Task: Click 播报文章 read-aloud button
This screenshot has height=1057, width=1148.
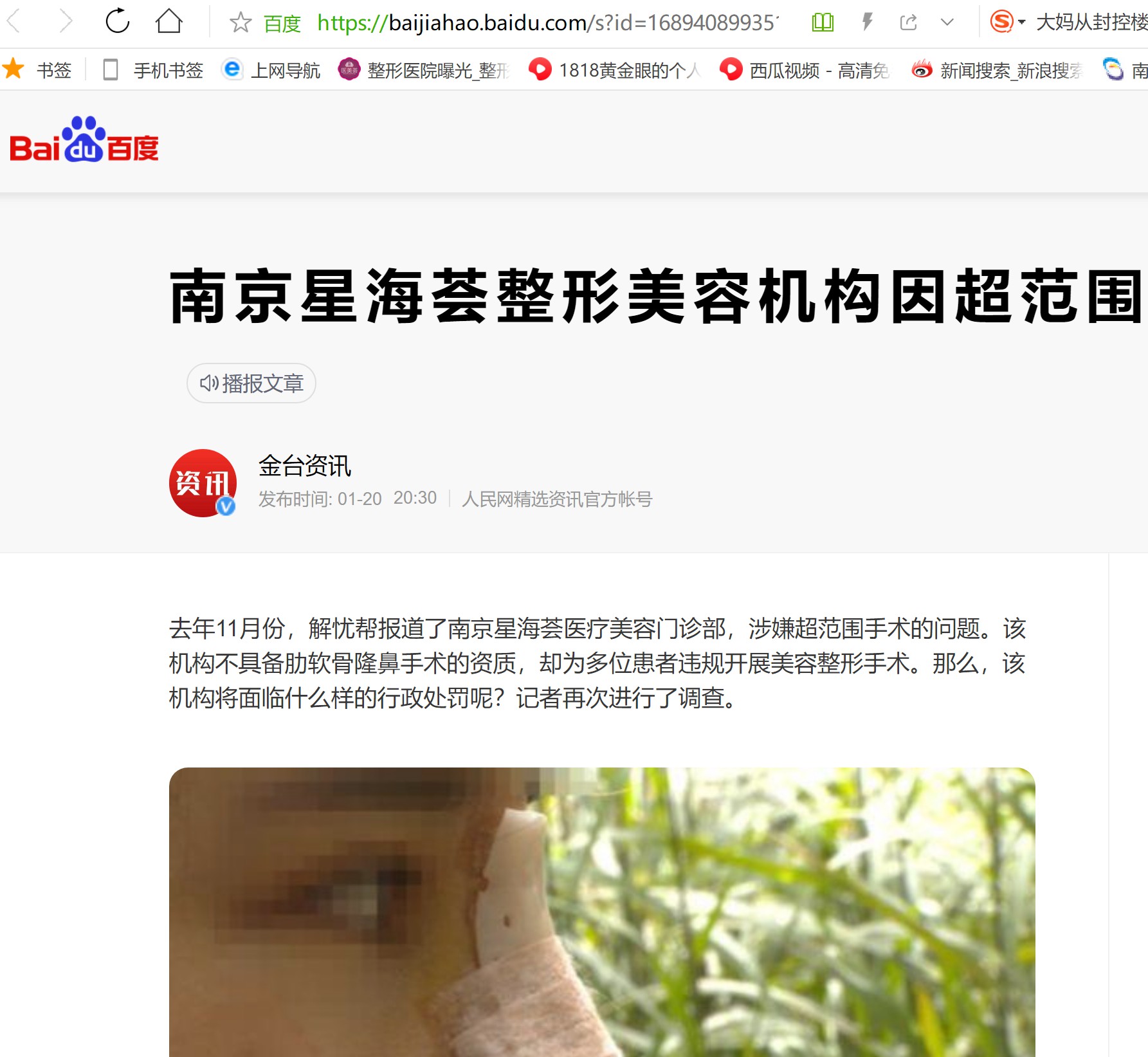Action: [251, 383]
